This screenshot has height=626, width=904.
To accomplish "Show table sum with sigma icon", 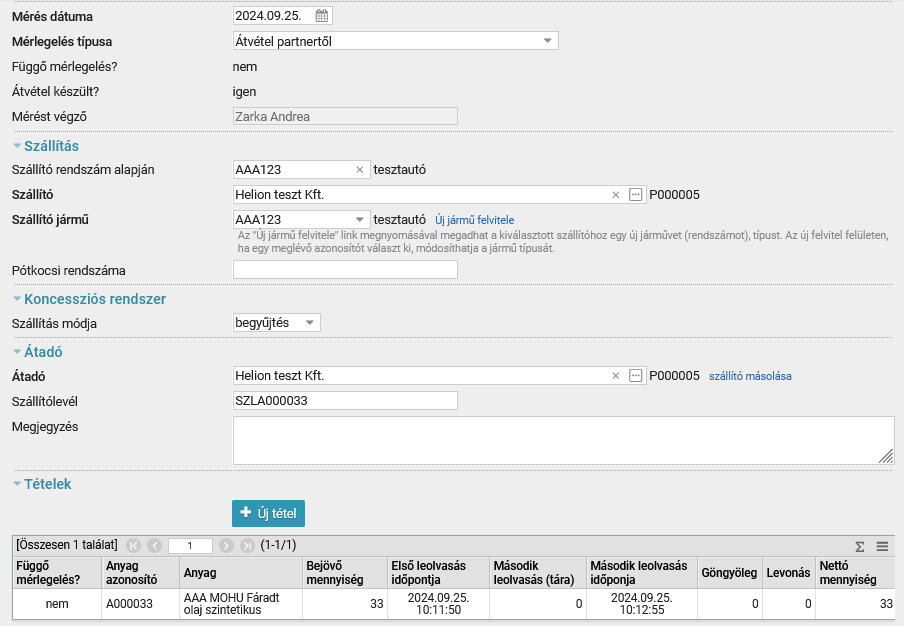I will [x=860, y=546].
